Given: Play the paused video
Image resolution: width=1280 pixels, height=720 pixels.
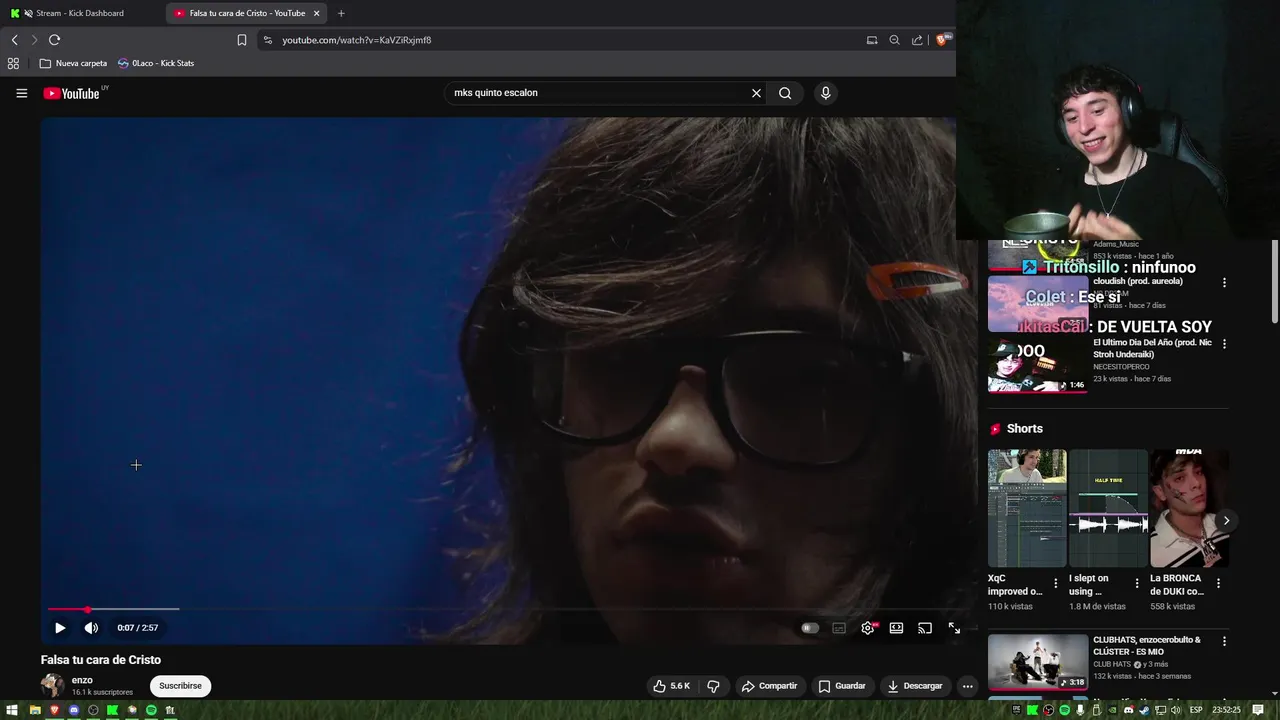Looking at the screenshot, I should point(60,628).
